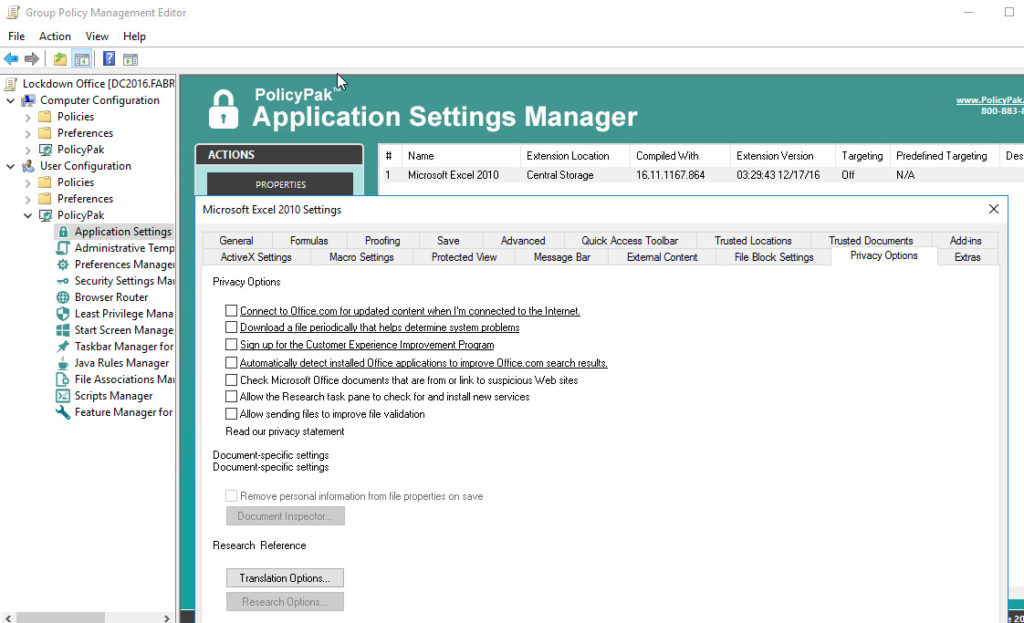1024x623 pixels.
Task: Click Read our privacy statement text
Action: 285,432
